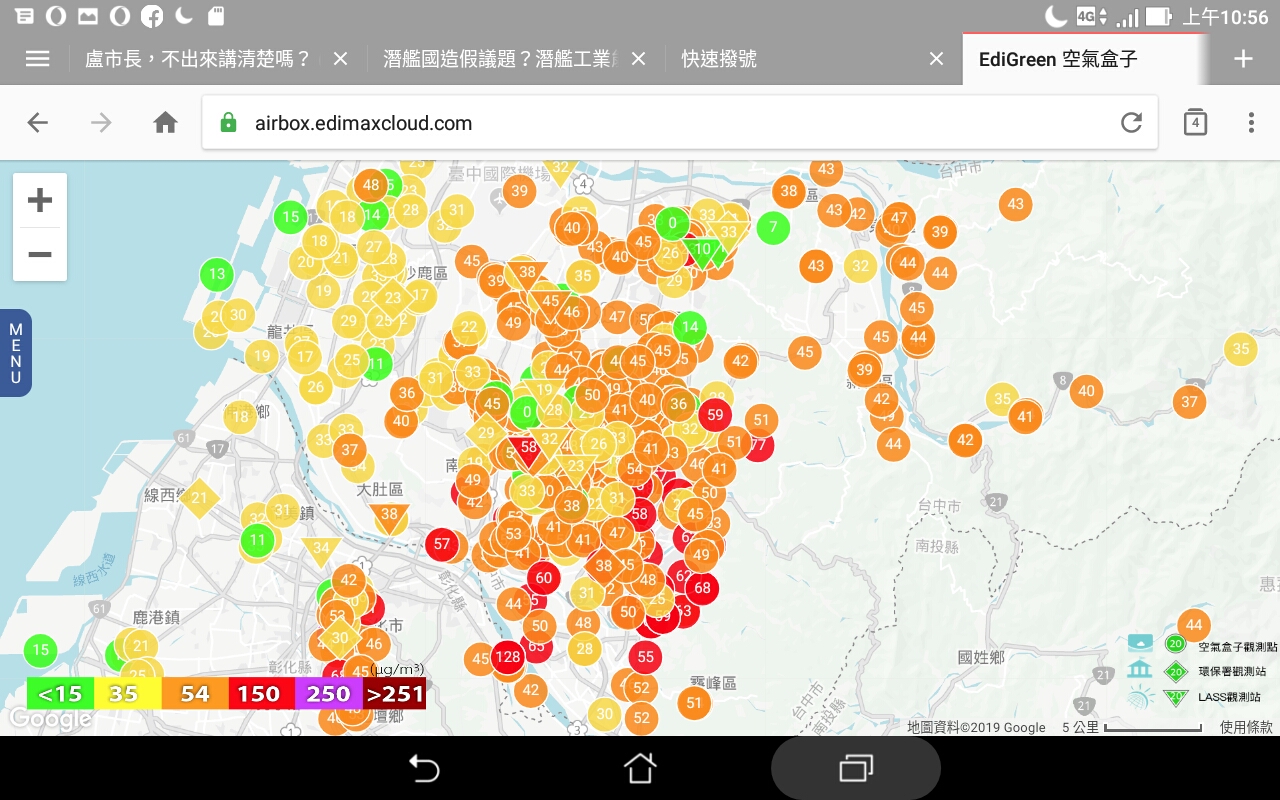Select the red 59 sensor marker

(x=715, y=414)
